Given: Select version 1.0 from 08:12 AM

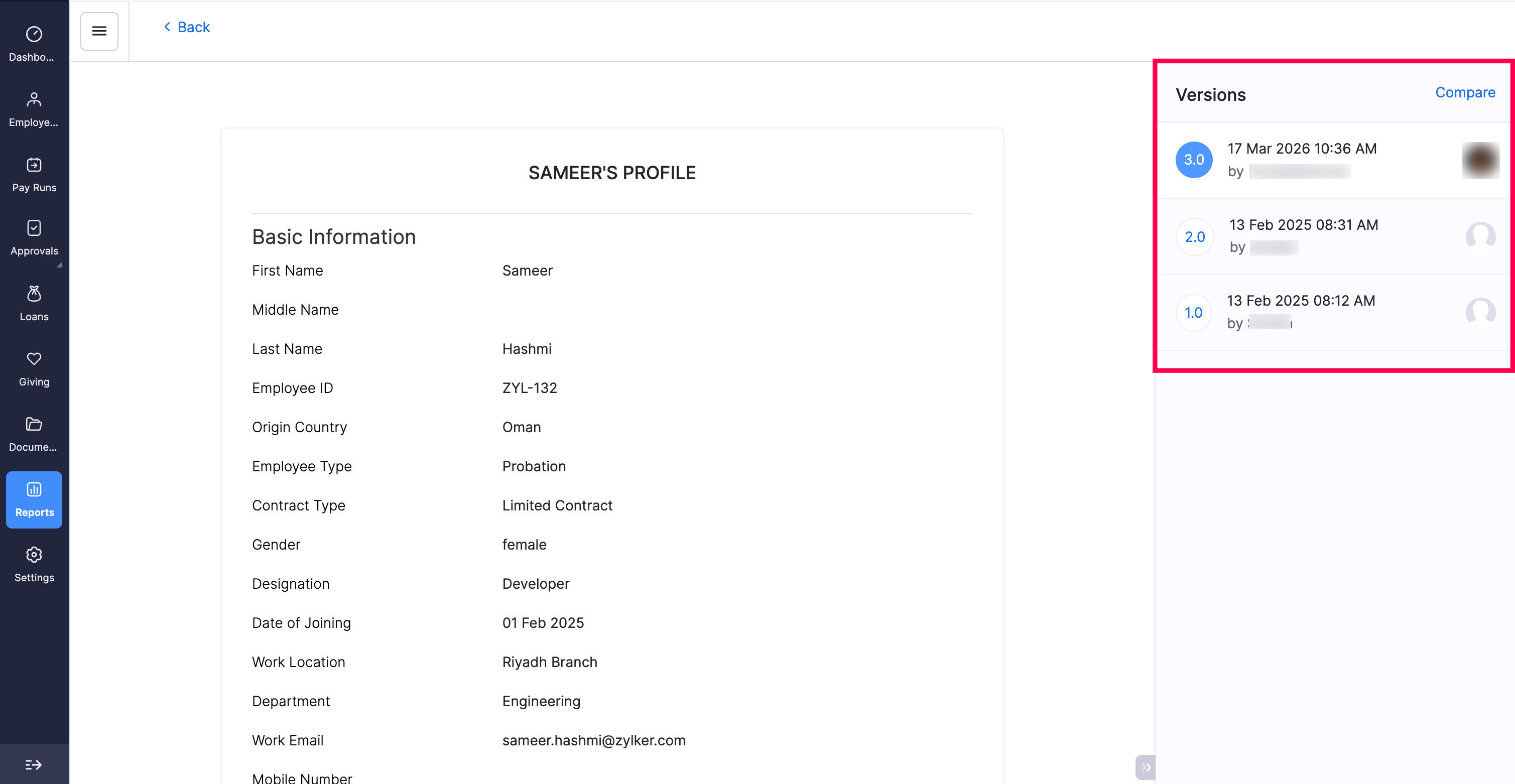Looking at the screenshot, I should pyautogui.click(x=1193, y=313).
